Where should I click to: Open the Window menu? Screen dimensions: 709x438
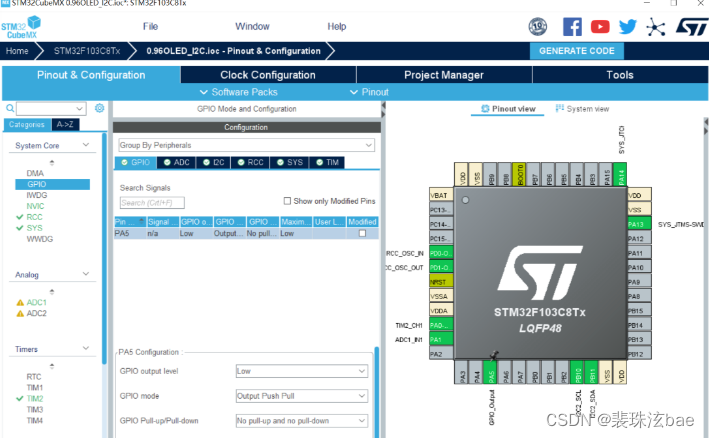(x=252, y=26)
